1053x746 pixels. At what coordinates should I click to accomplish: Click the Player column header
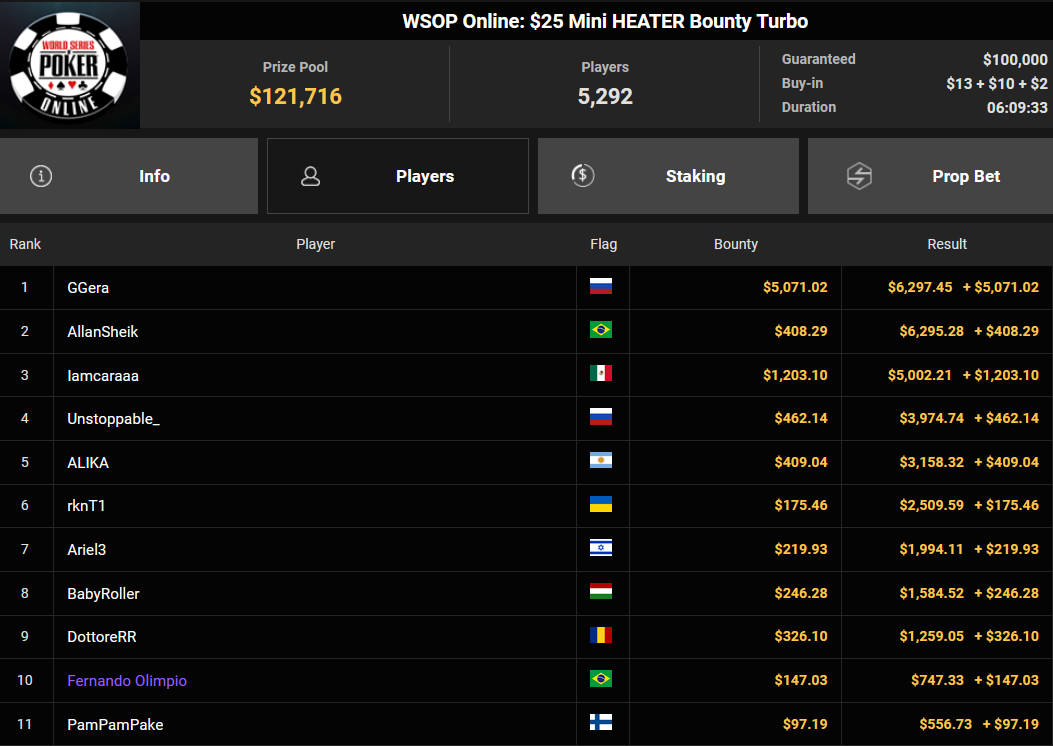(315, 244)
